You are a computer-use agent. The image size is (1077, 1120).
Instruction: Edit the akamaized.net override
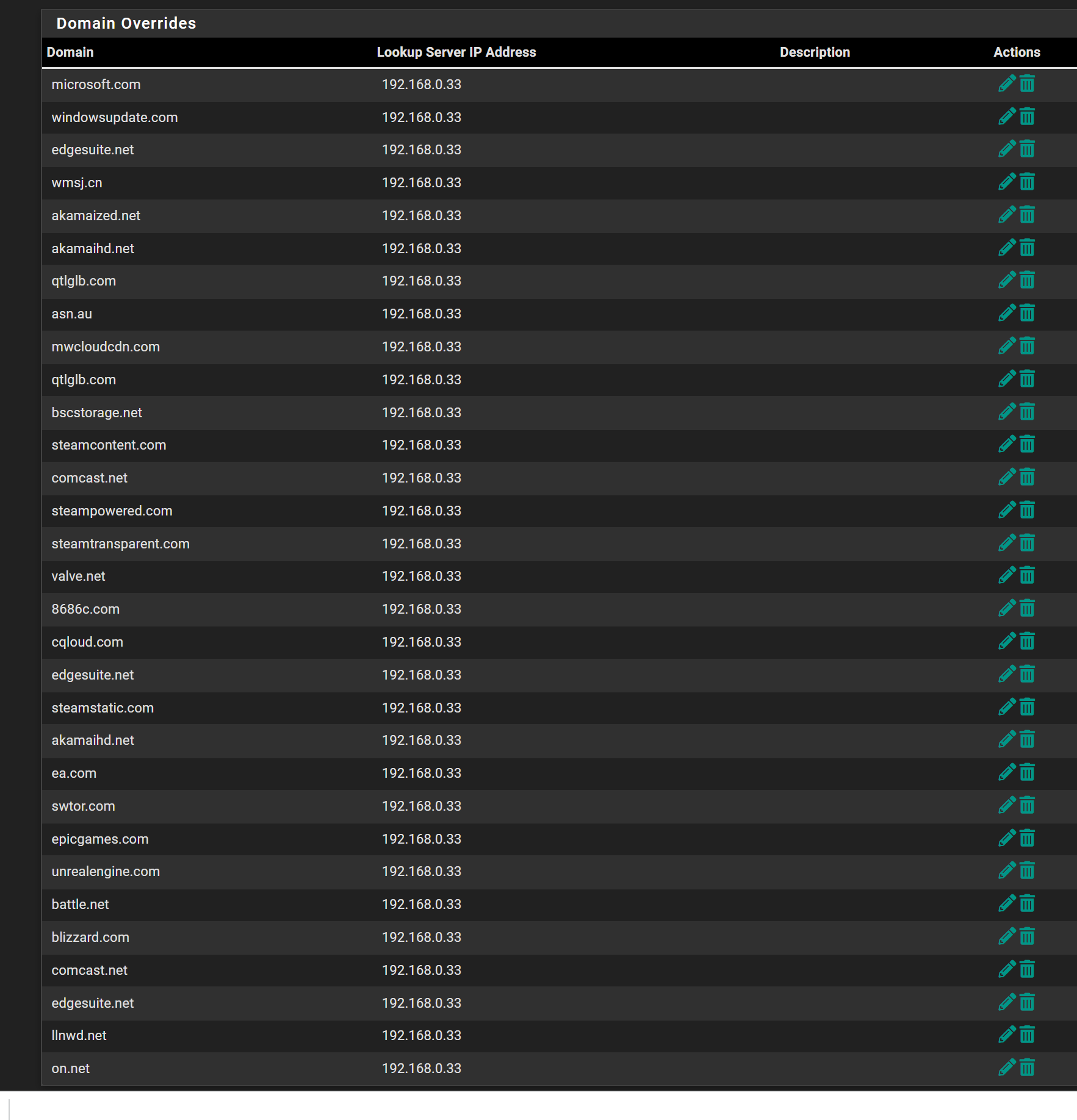click(x=1007, y=215)
